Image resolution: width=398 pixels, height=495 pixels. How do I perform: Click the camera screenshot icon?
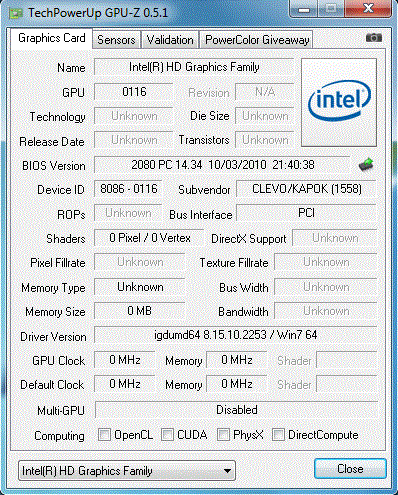pyautogui.click(x=374, y=37)
